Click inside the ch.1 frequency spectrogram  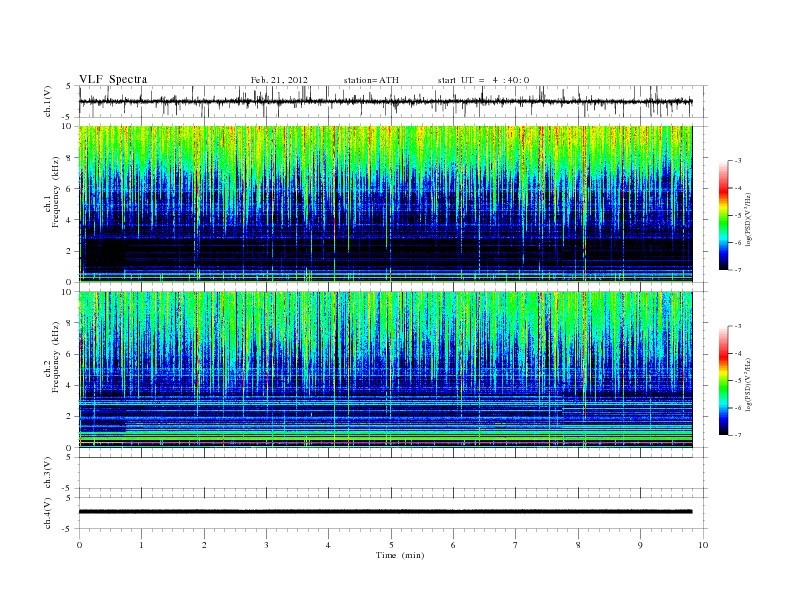click(x=386, y=204)
